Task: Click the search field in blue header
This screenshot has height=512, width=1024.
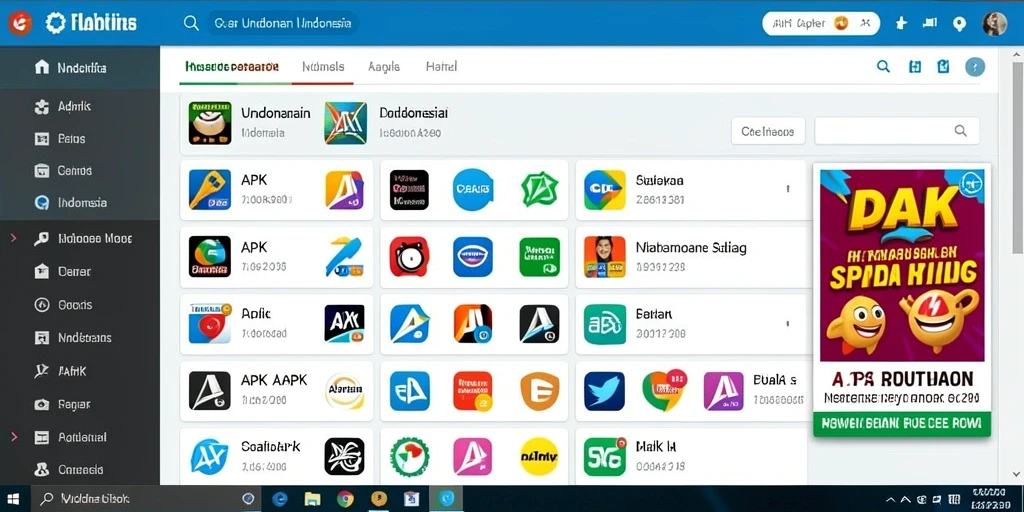Action: coord(283,24)
